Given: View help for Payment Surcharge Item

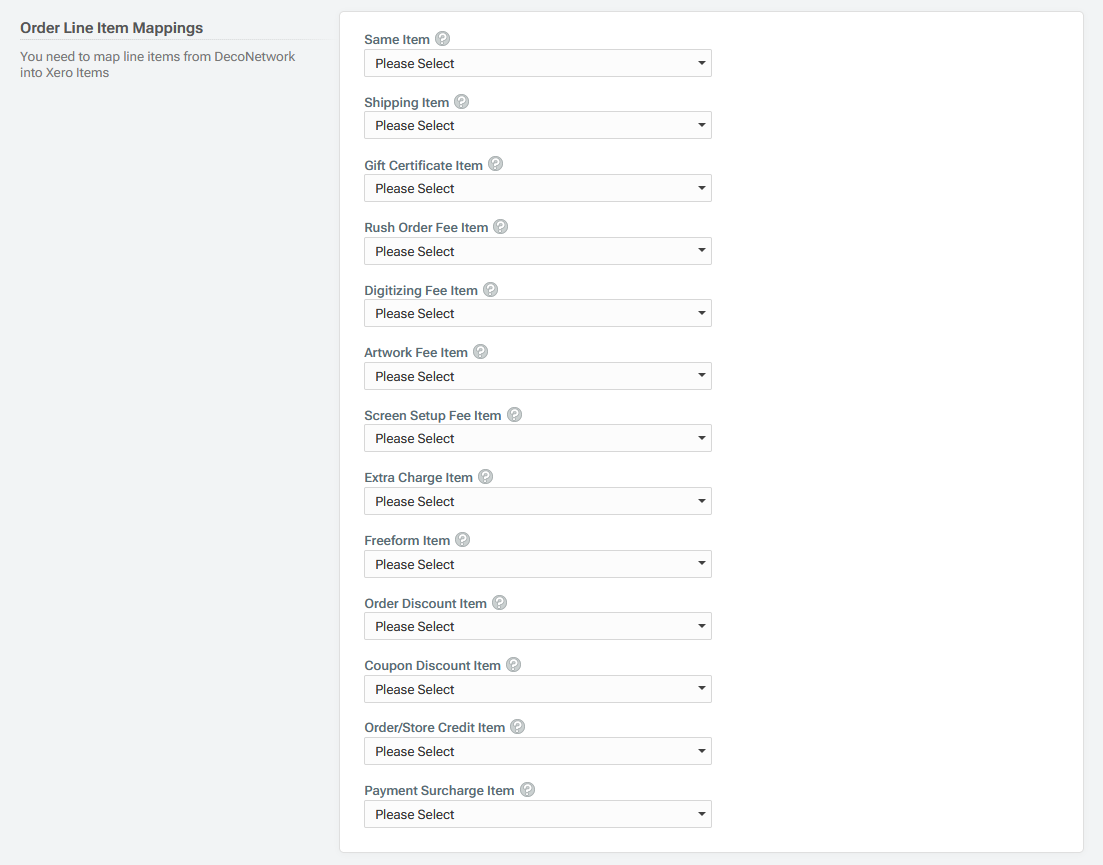Looking at the screenshot, I should click(x=528, y=790).
